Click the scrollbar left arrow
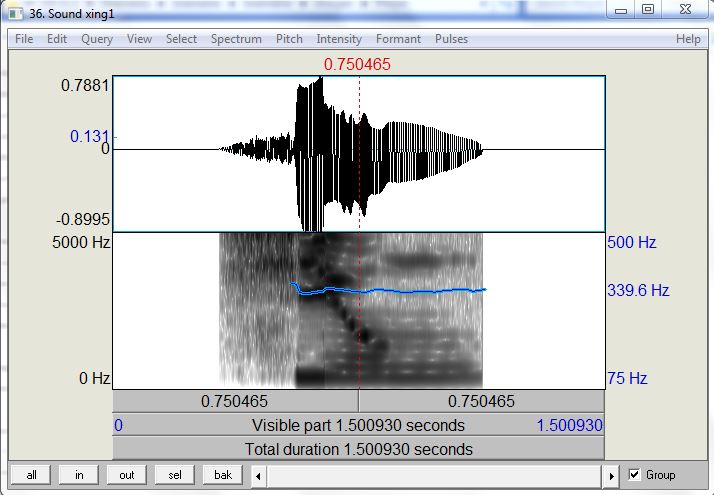The width and height of the screenshot is (714, 495). 258,476
